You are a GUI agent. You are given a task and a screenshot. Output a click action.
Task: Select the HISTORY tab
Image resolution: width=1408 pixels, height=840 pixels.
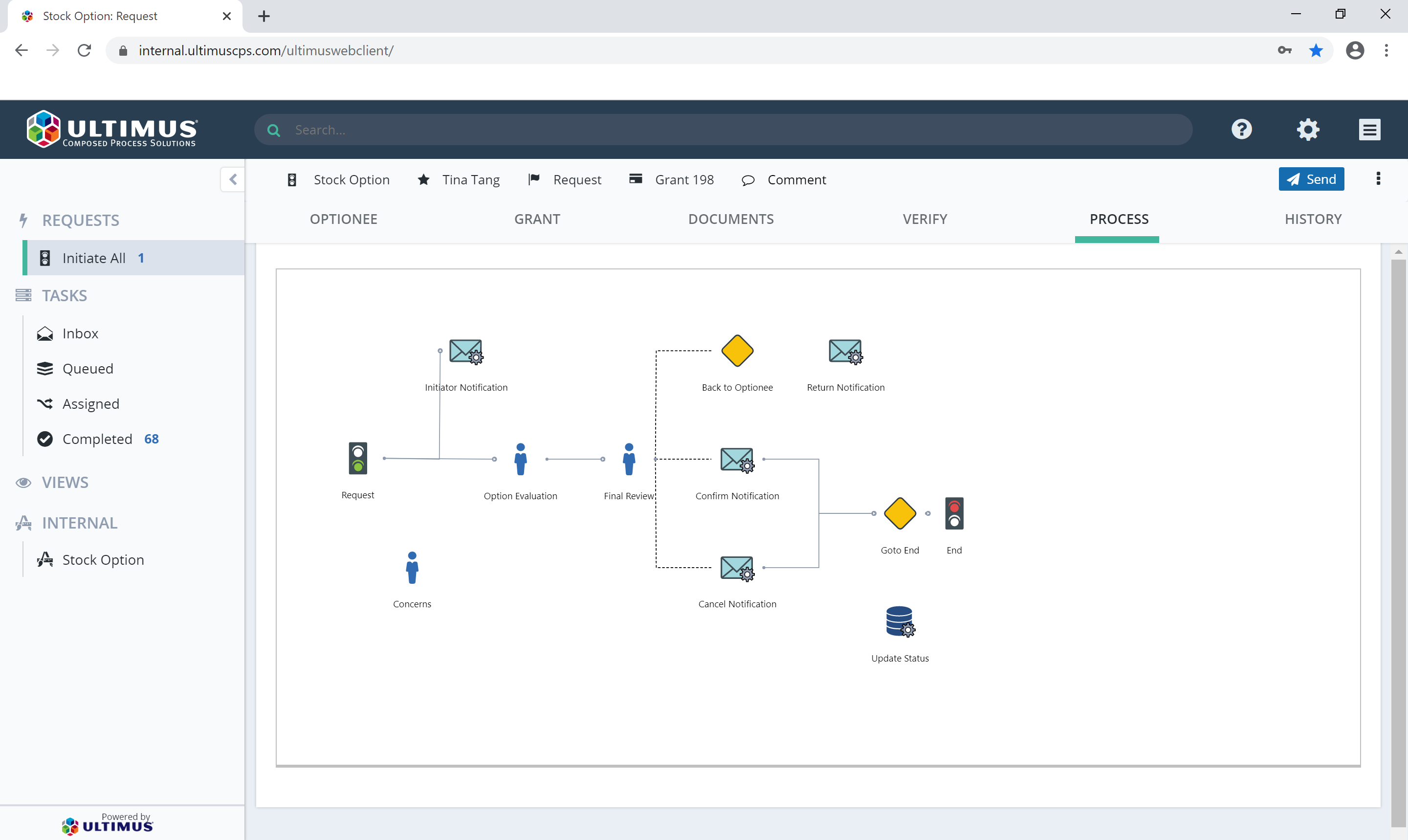(1312, 219)
